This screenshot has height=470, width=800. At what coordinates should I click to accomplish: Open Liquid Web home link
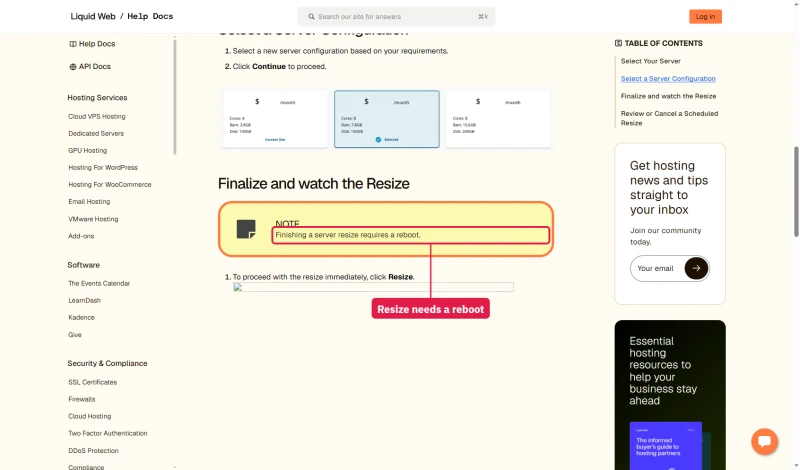point(93,16)
